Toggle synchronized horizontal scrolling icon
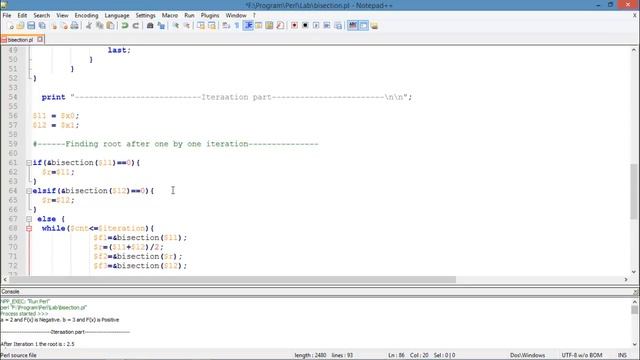The image size is (640, 360). [x=212, y=26]
